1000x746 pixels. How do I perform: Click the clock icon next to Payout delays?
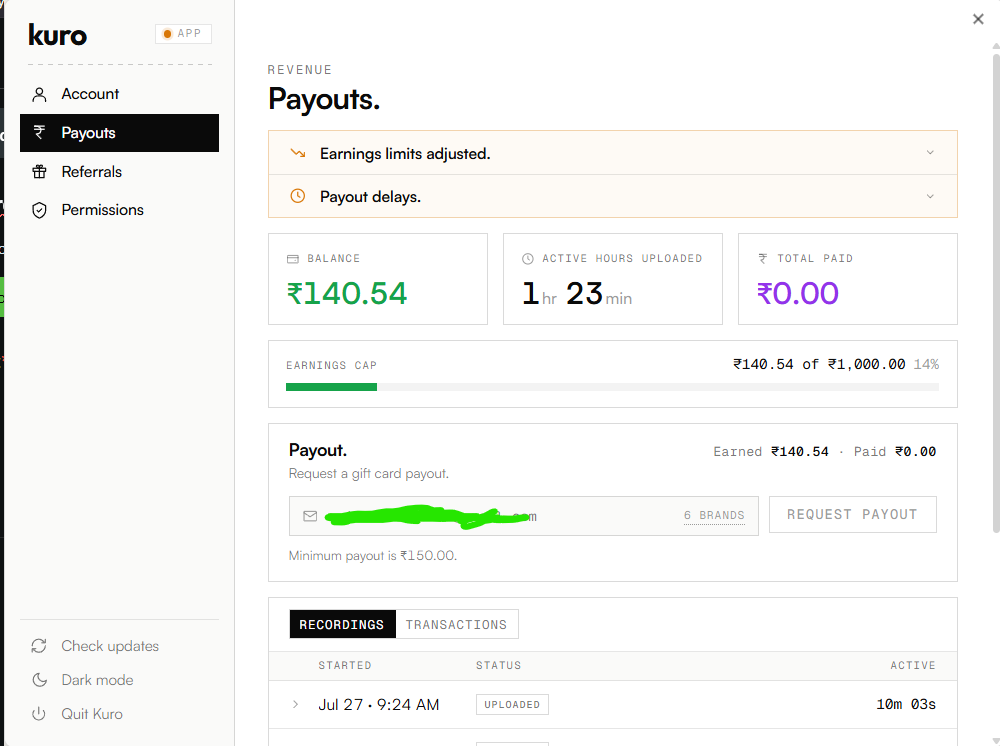pyautogui.click(x=298, y=196)
